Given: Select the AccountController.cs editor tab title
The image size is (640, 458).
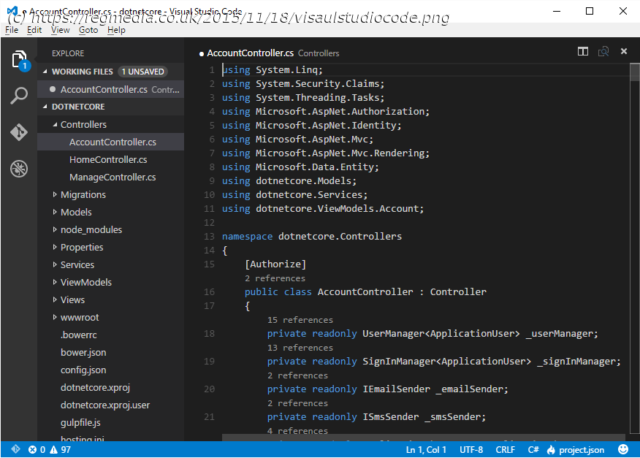Looking at the screenshot, I should [250, 53].
